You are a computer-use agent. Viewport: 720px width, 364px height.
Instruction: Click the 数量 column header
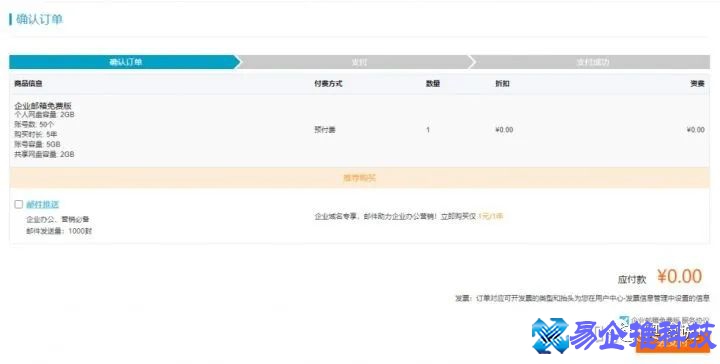[433, 84]
